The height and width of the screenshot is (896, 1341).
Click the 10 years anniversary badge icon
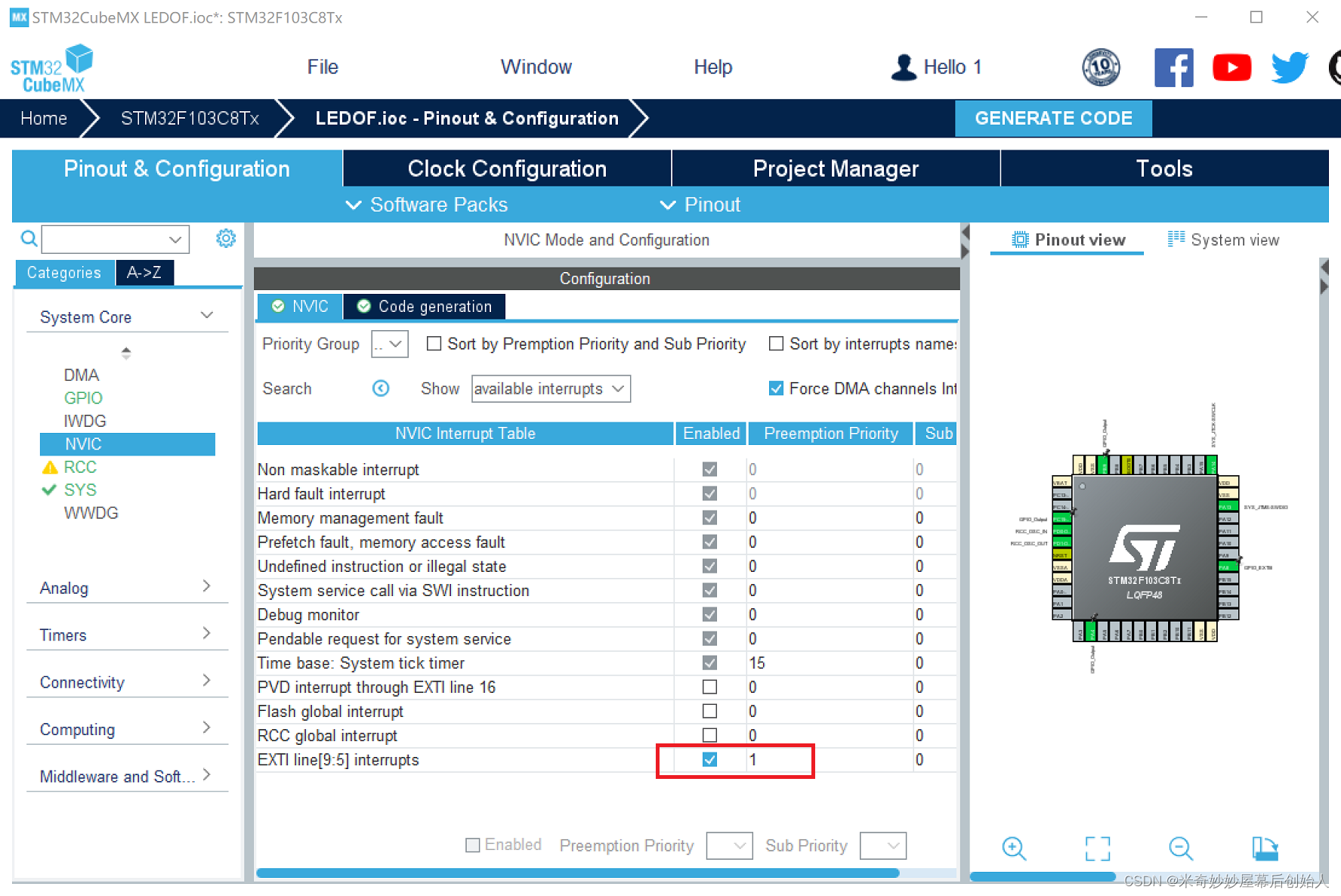click(1101, 68)
